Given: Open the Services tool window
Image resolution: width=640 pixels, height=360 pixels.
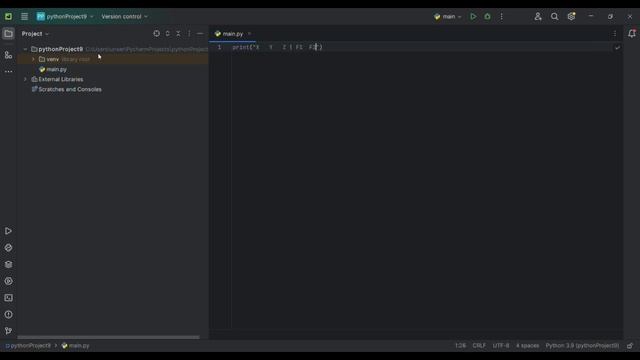Looking at the screenshot, I should click(8, 281).
